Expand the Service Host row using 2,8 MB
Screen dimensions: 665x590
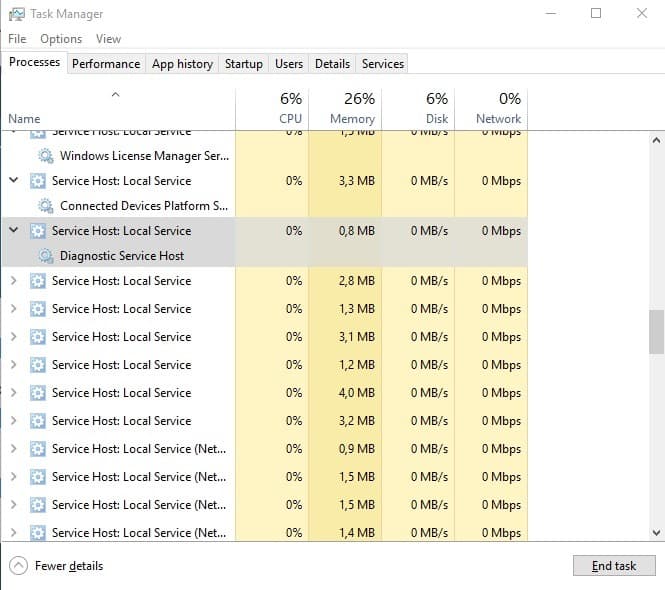pos(14,281)
